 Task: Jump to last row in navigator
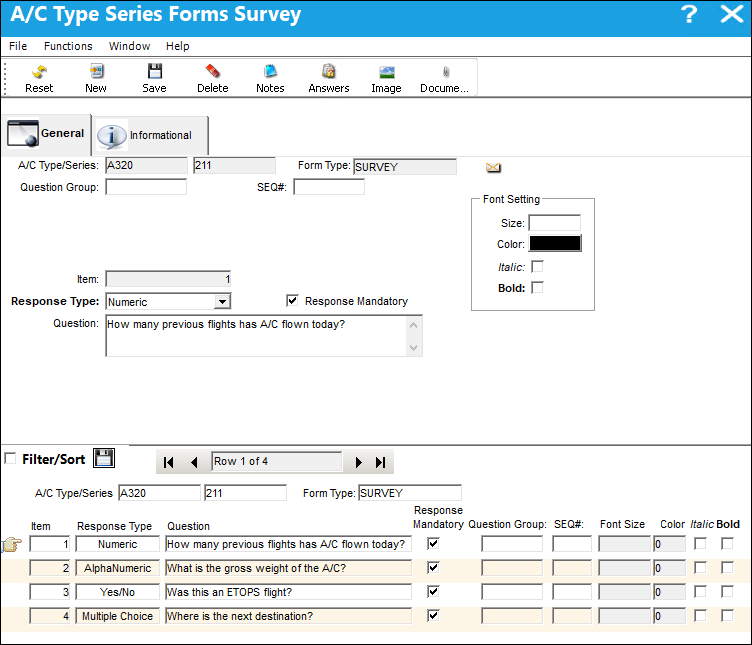pos(381,462)
